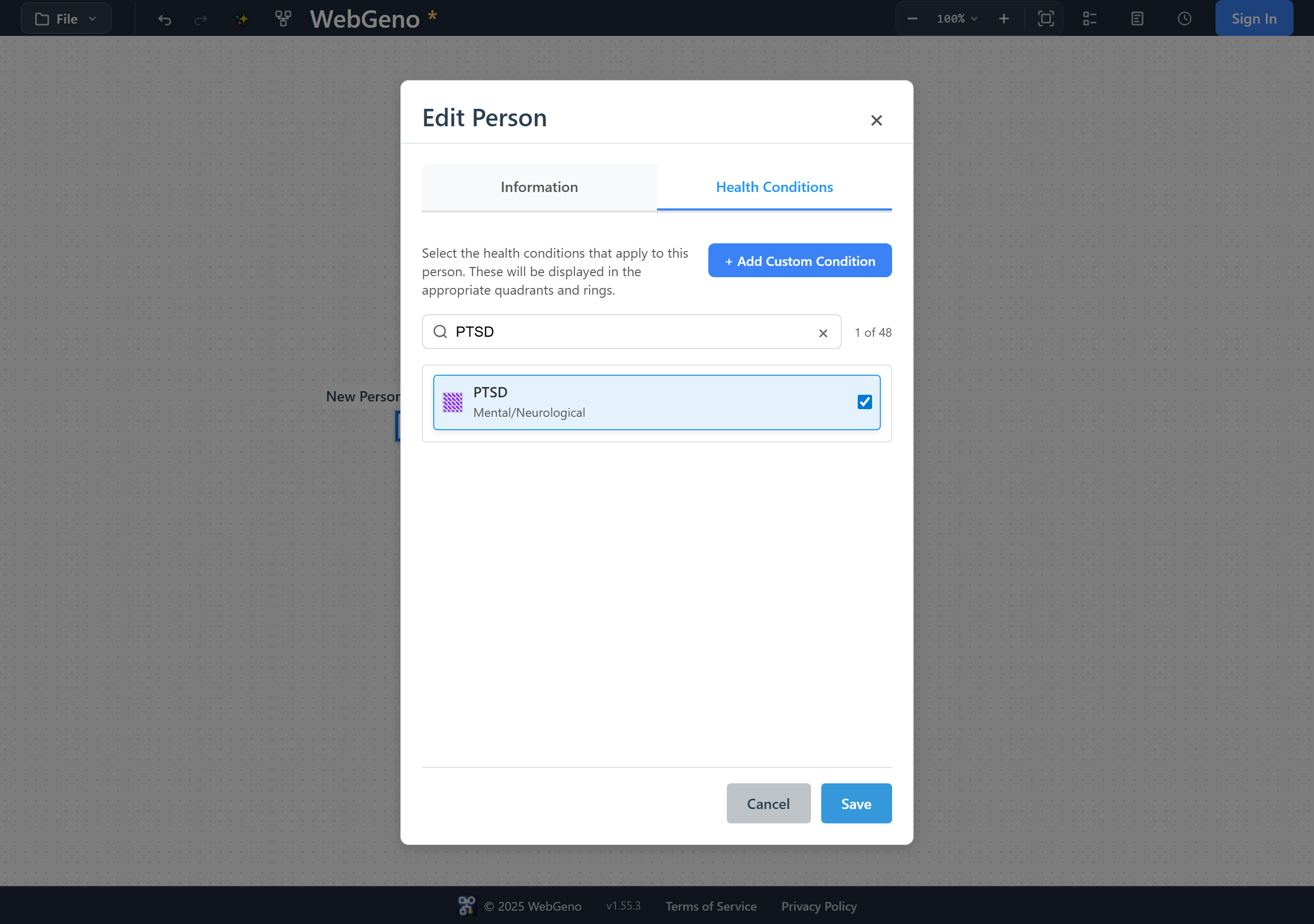Click the sparkle AI icon in toolbar

(x=242, y=19)
